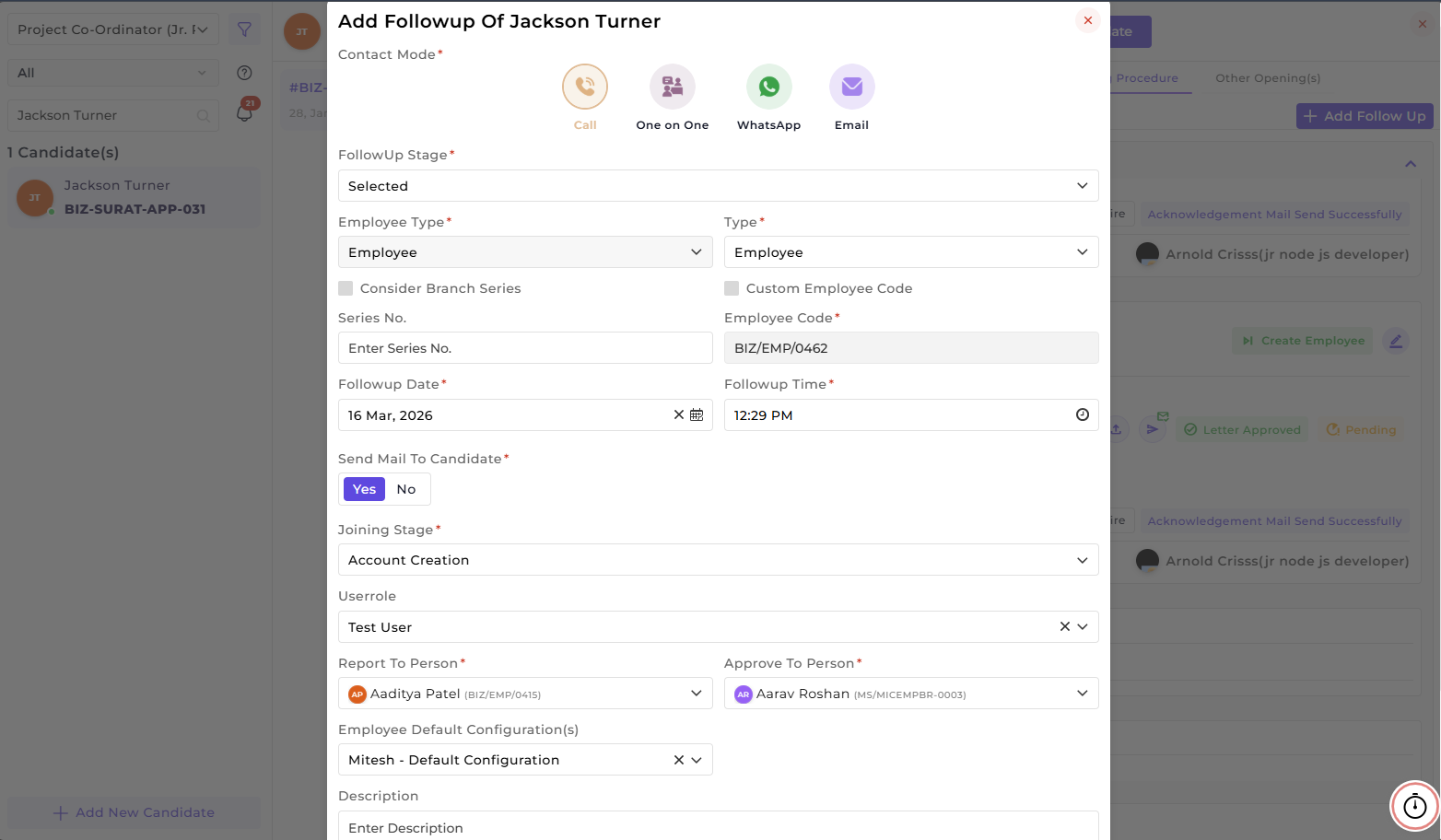The height and width of the screenshot is (840, 1441).
Task: Open the Joining Stage dropdown
Action: coord(719,560)
